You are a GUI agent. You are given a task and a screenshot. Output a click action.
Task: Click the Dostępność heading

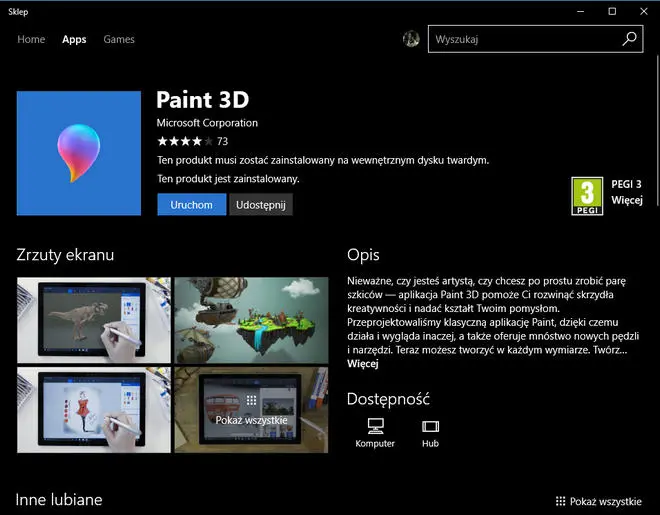click(x=388, y=399)
